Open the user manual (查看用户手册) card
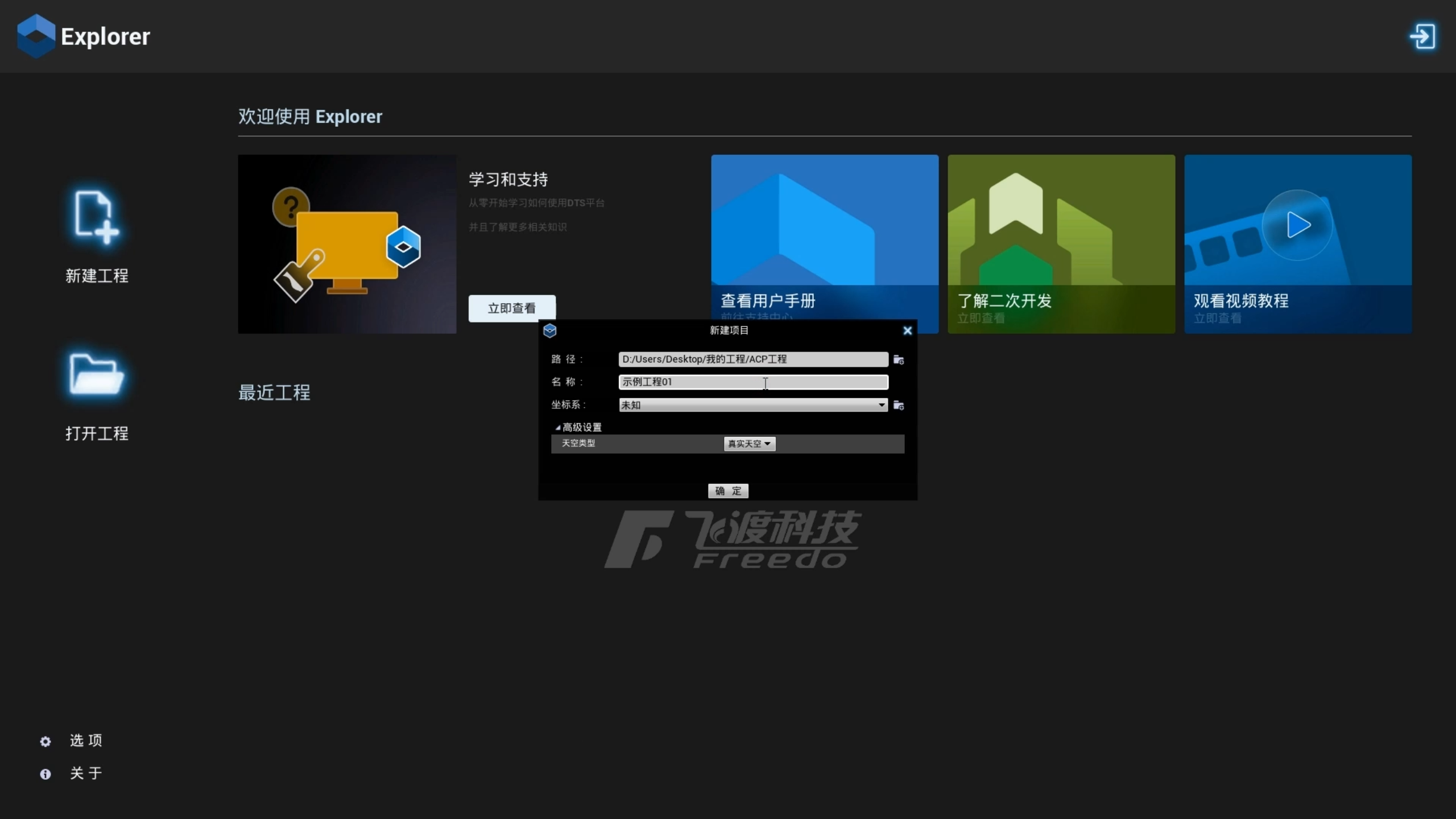The width and height of the screenshot is (1456, 819). (x=824, y=227)
